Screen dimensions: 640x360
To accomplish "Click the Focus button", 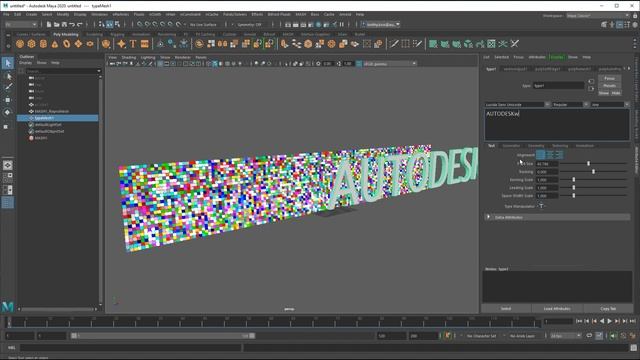I will coord(609,78).
